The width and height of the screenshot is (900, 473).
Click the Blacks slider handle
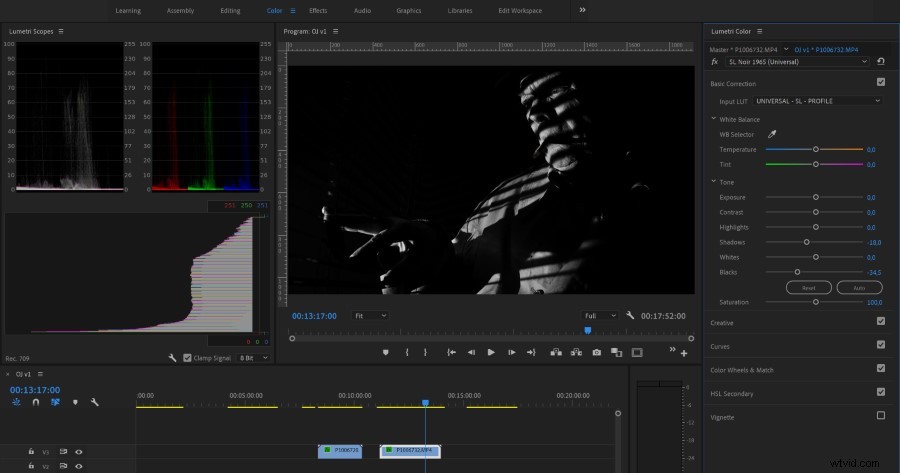pos(797,272)
